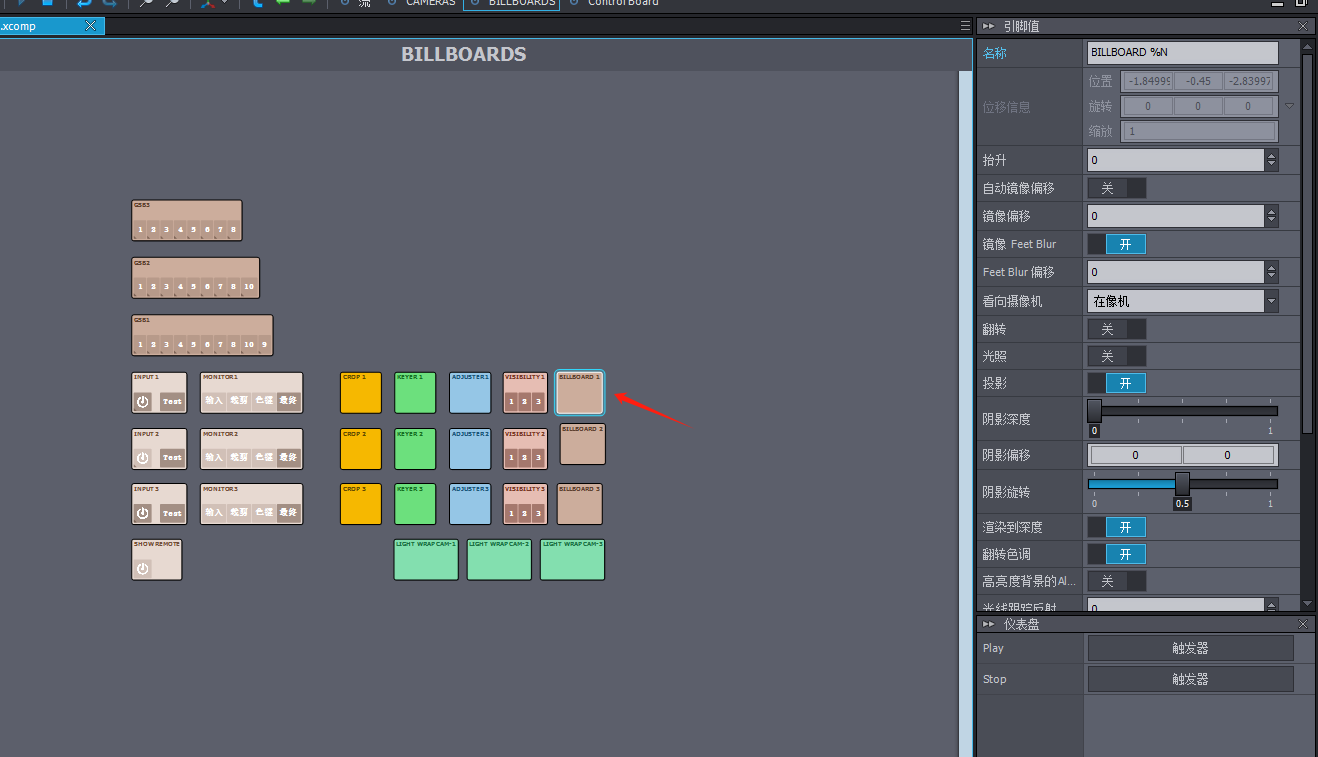1318x757 pixels.
Task: Toggle the 镜像 Feet Blur switch
Action: 1117,244
